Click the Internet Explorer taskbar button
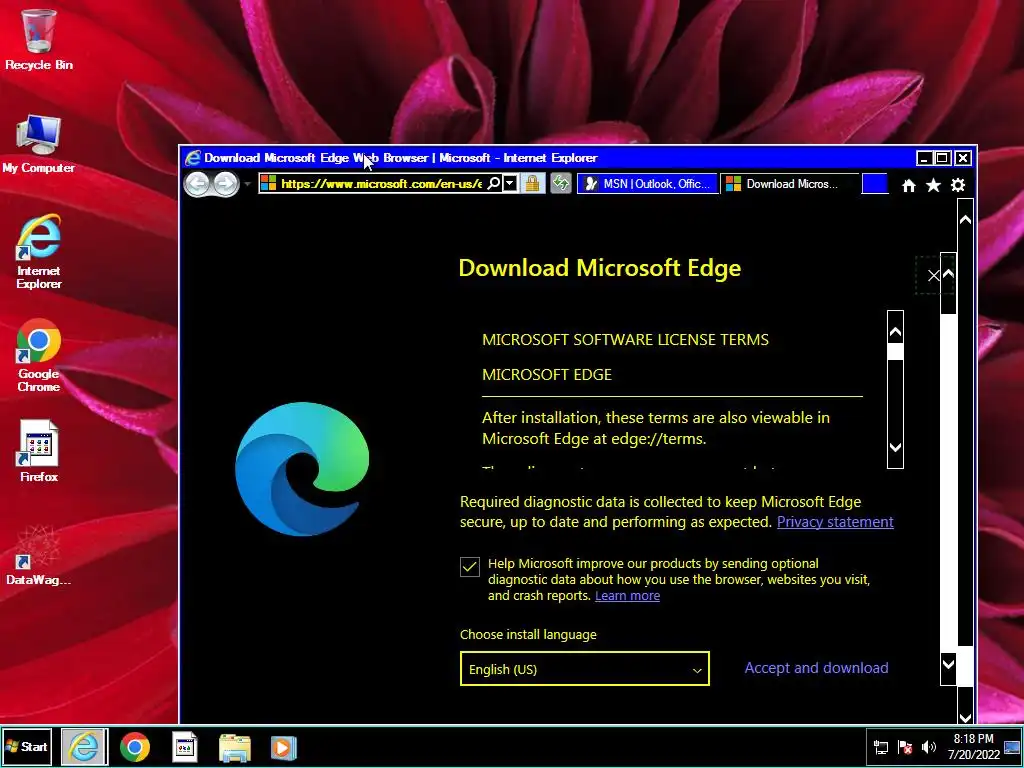 [x=84, y=746]
